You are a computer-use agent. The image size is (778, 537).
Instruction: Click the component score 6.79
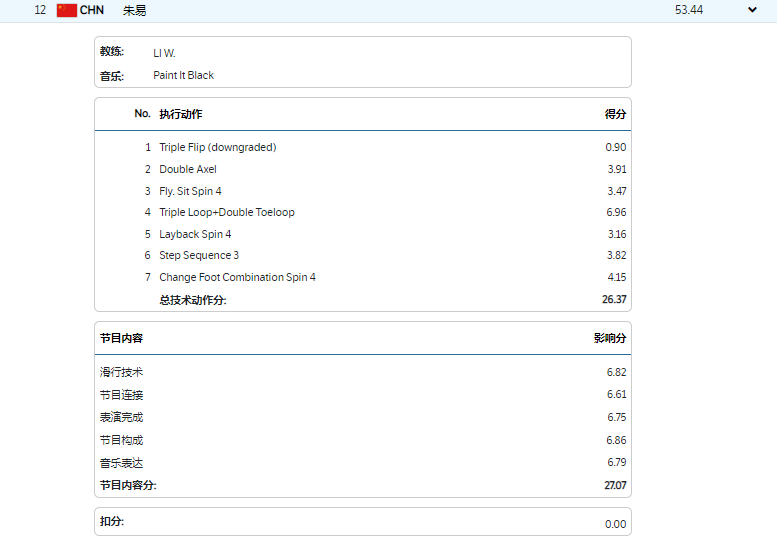(x=617, y=463)
